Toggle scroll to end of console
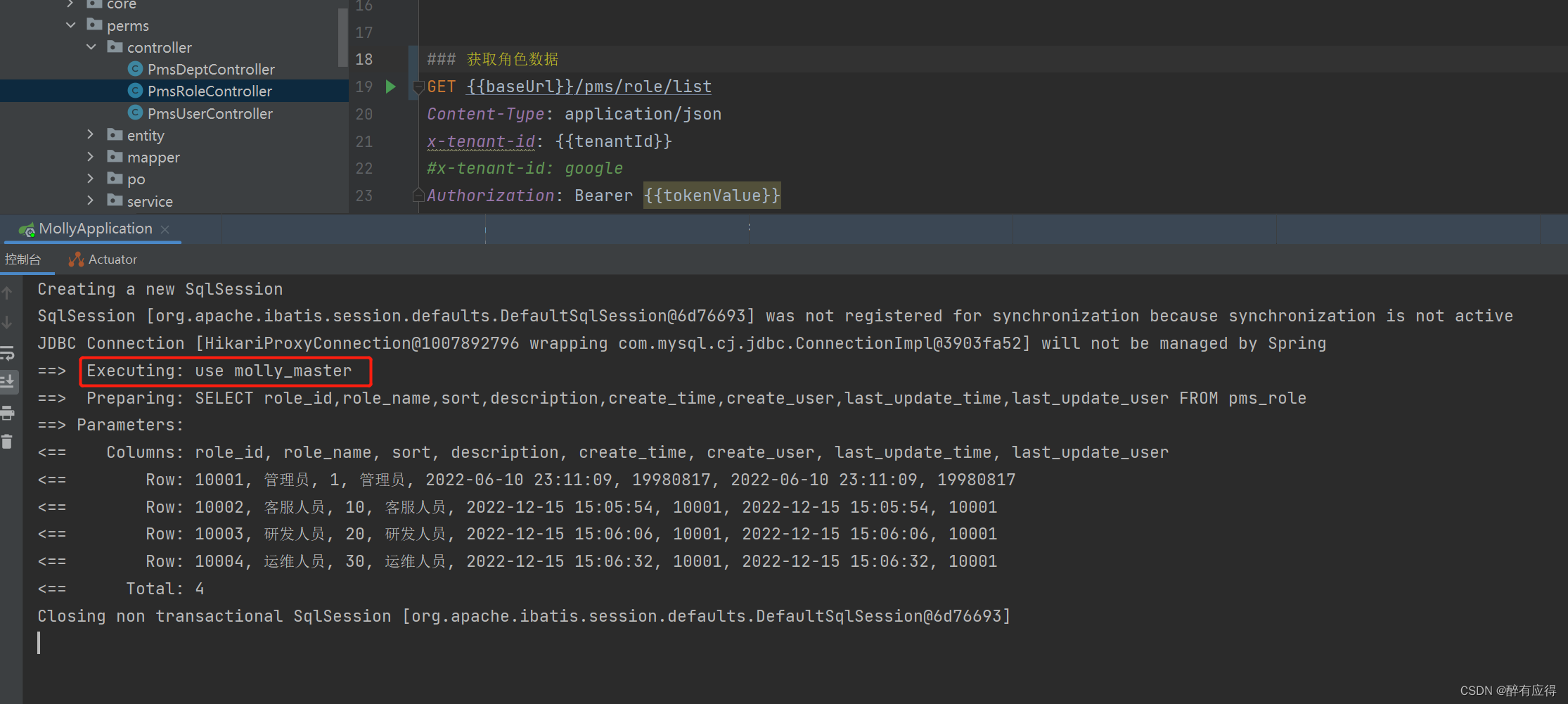 pos(8,382)
